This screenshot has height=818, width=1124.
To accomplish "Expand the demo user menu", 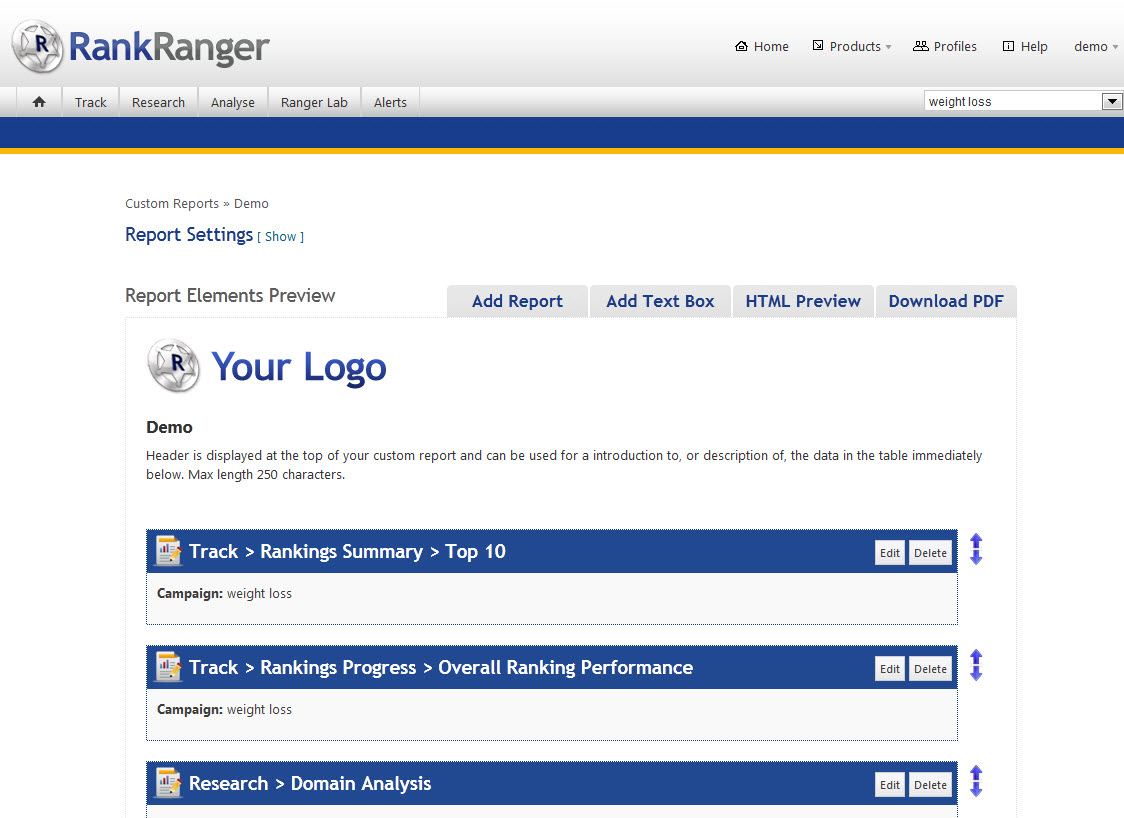I will click(1095, 47).
